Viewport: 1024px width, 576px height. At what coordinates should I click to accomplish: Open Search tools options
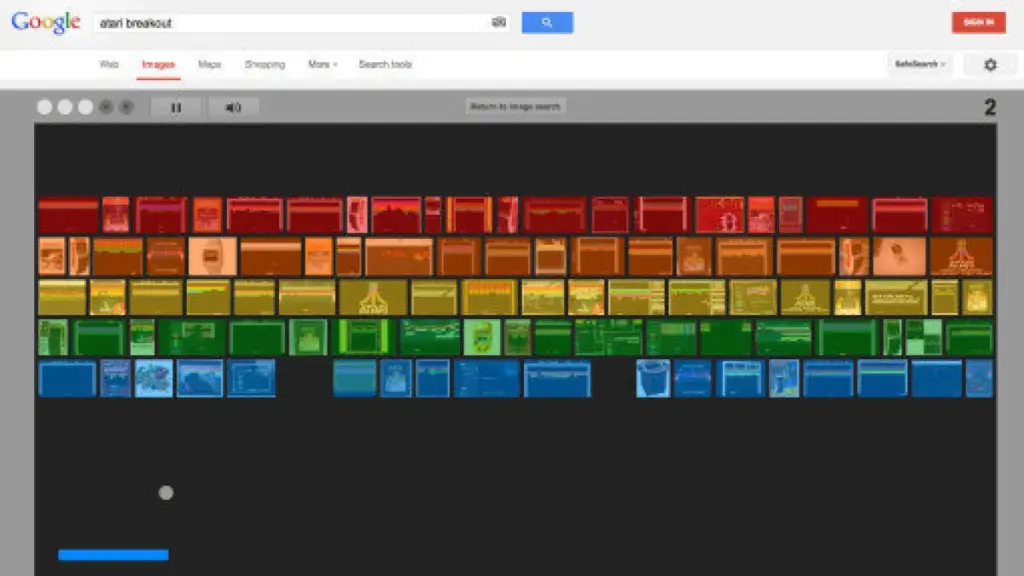385,64
